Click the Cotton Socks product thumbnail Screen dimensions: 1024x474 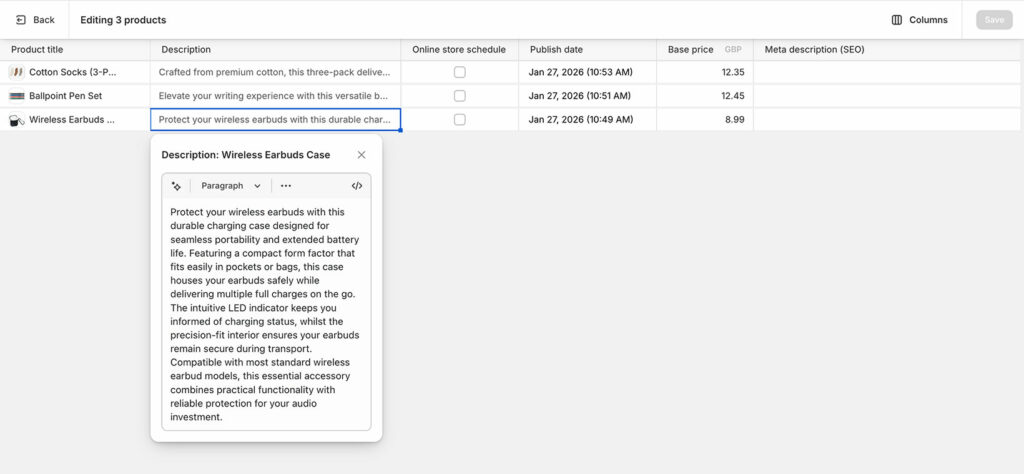click(x=16, y=72)
